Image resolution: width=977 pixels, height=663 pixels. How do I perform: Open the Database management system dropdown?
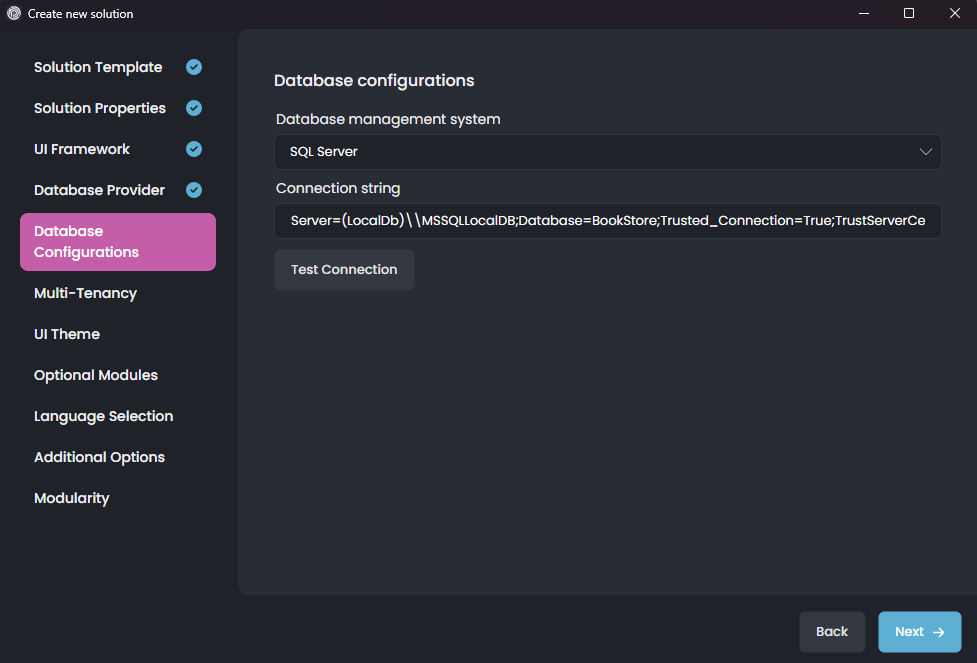[x=607, y=151]
